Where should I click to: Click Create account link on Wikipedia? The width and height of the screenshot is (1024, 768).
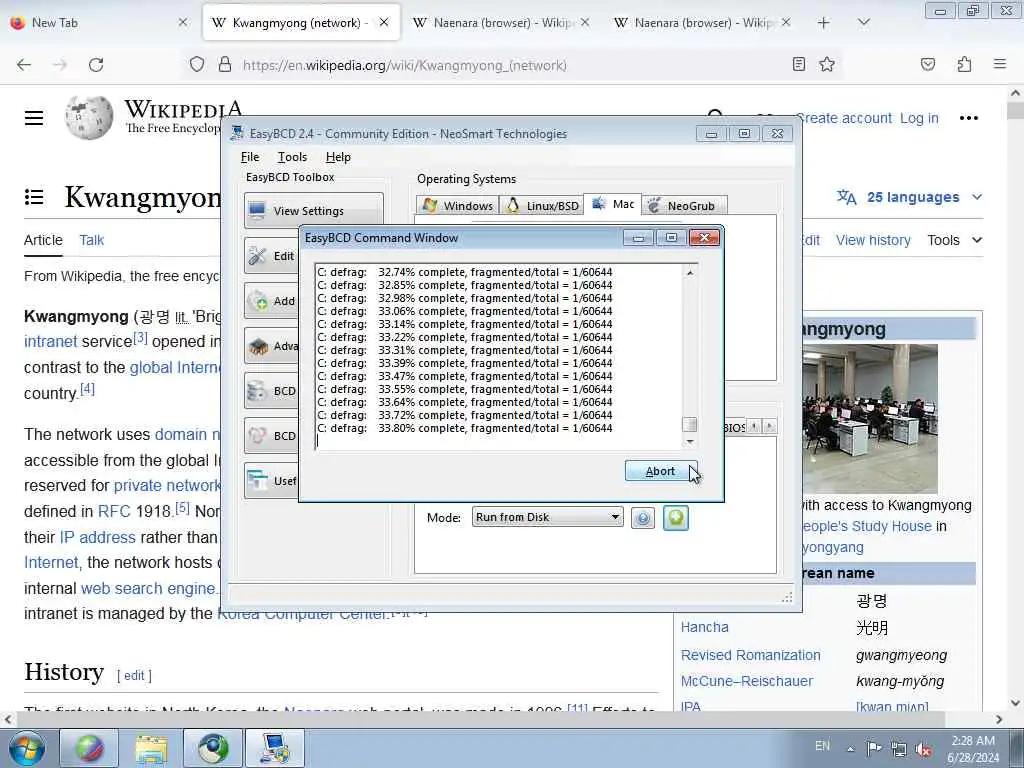coord(844,118)
